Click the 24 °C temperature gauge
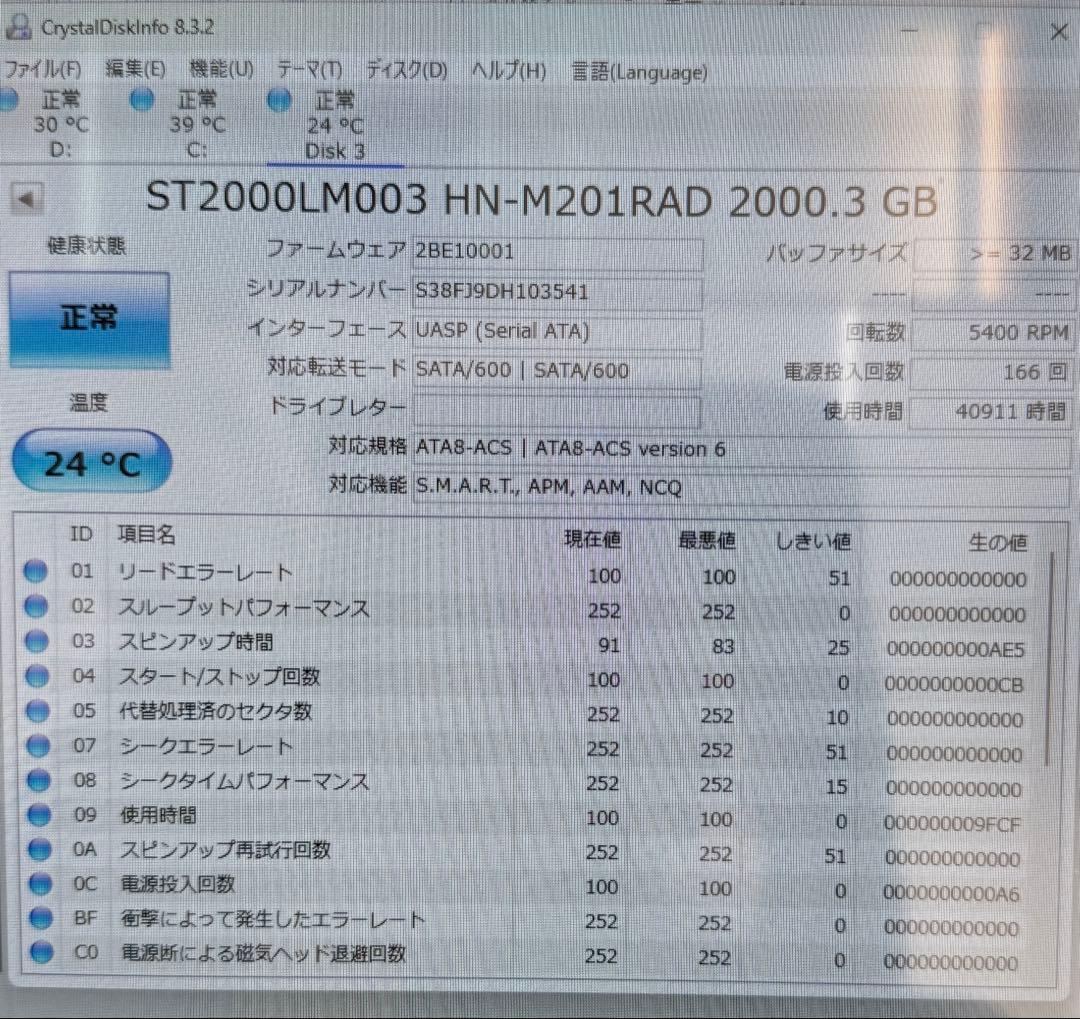Viewport: 1080px width, 1019px height. click(90, 461)
